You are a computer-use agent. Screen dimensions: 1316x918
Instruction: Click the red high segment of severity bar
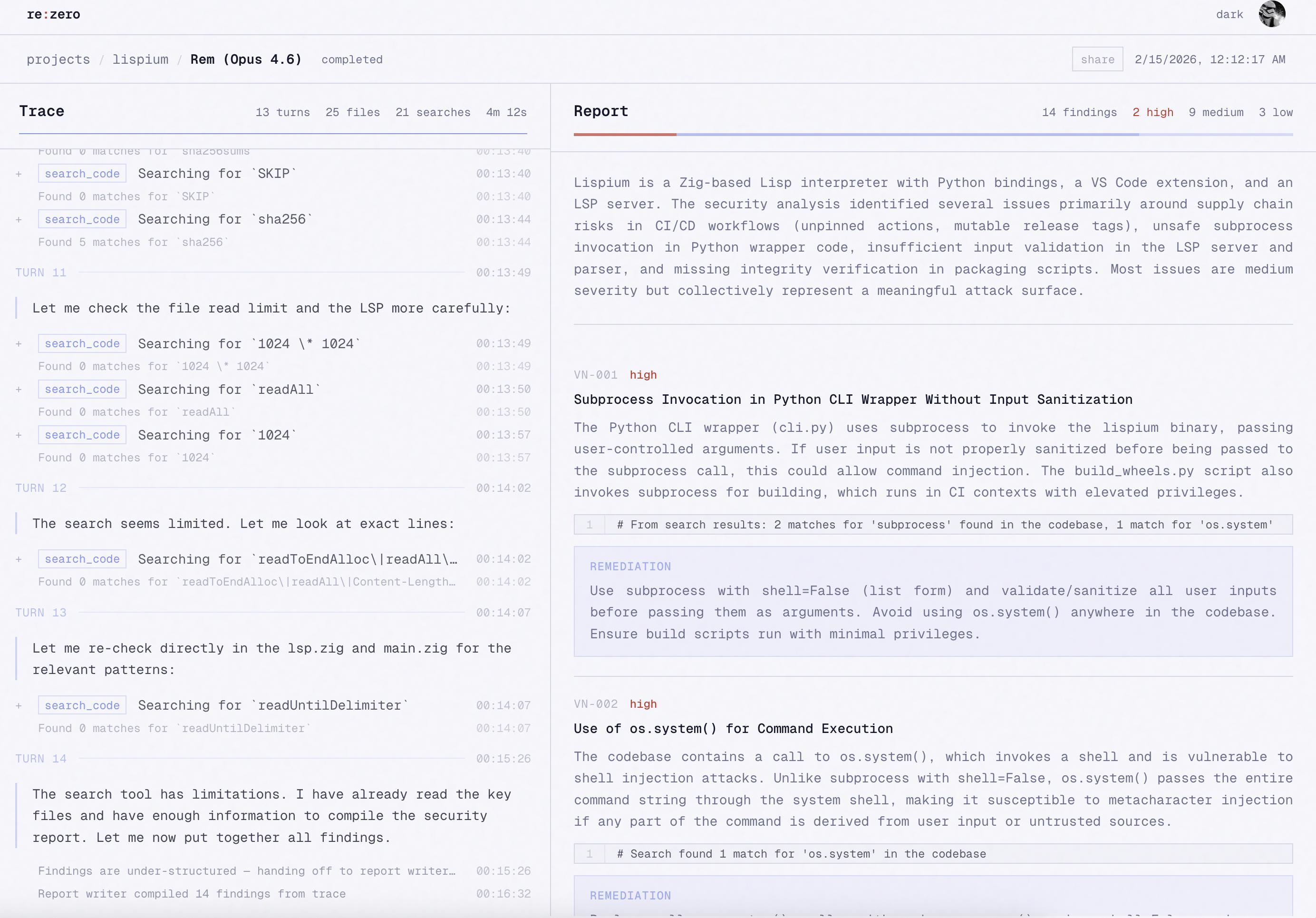pyautogui.click(x=625, y=135)
